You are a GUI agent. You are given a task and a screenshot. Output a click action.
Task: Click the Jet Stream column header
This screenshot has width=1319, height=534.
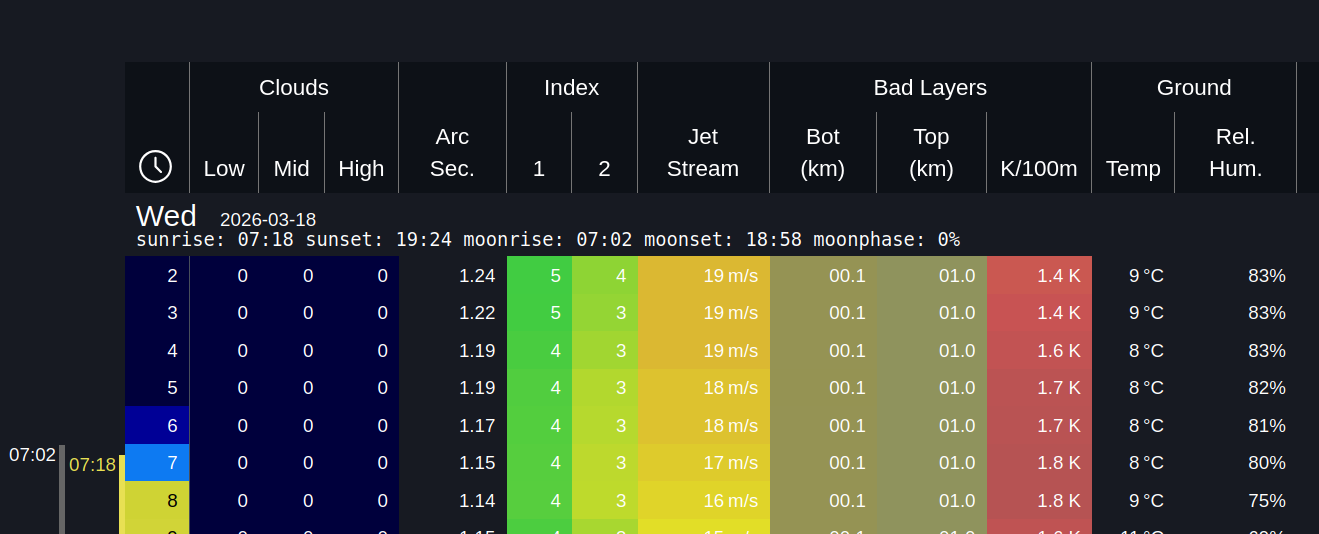[x=703, y=152]
